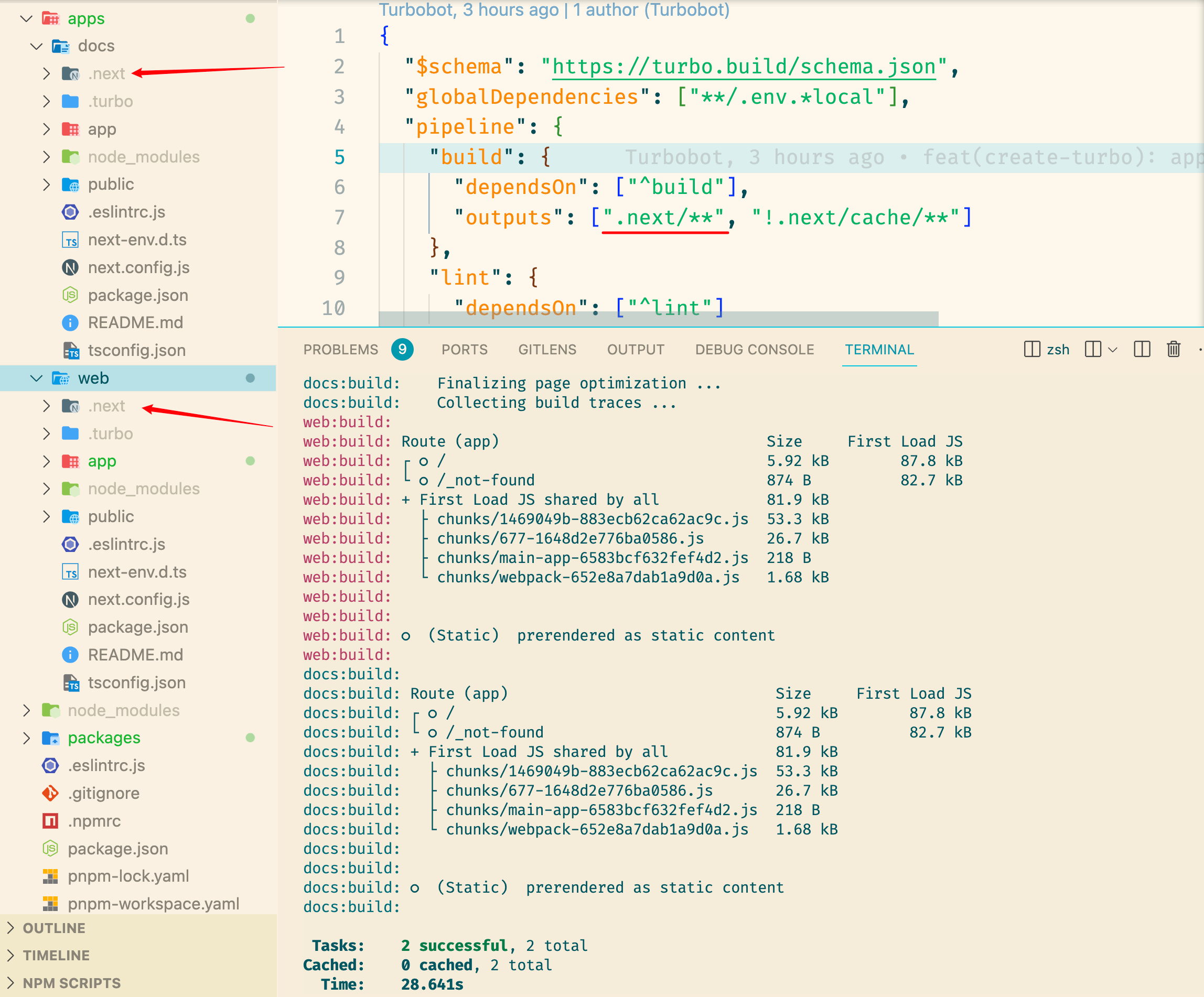Viewport: 1204px width, 997px height.
Task: Open package.json node icon in docs
Action: [70, 295]
